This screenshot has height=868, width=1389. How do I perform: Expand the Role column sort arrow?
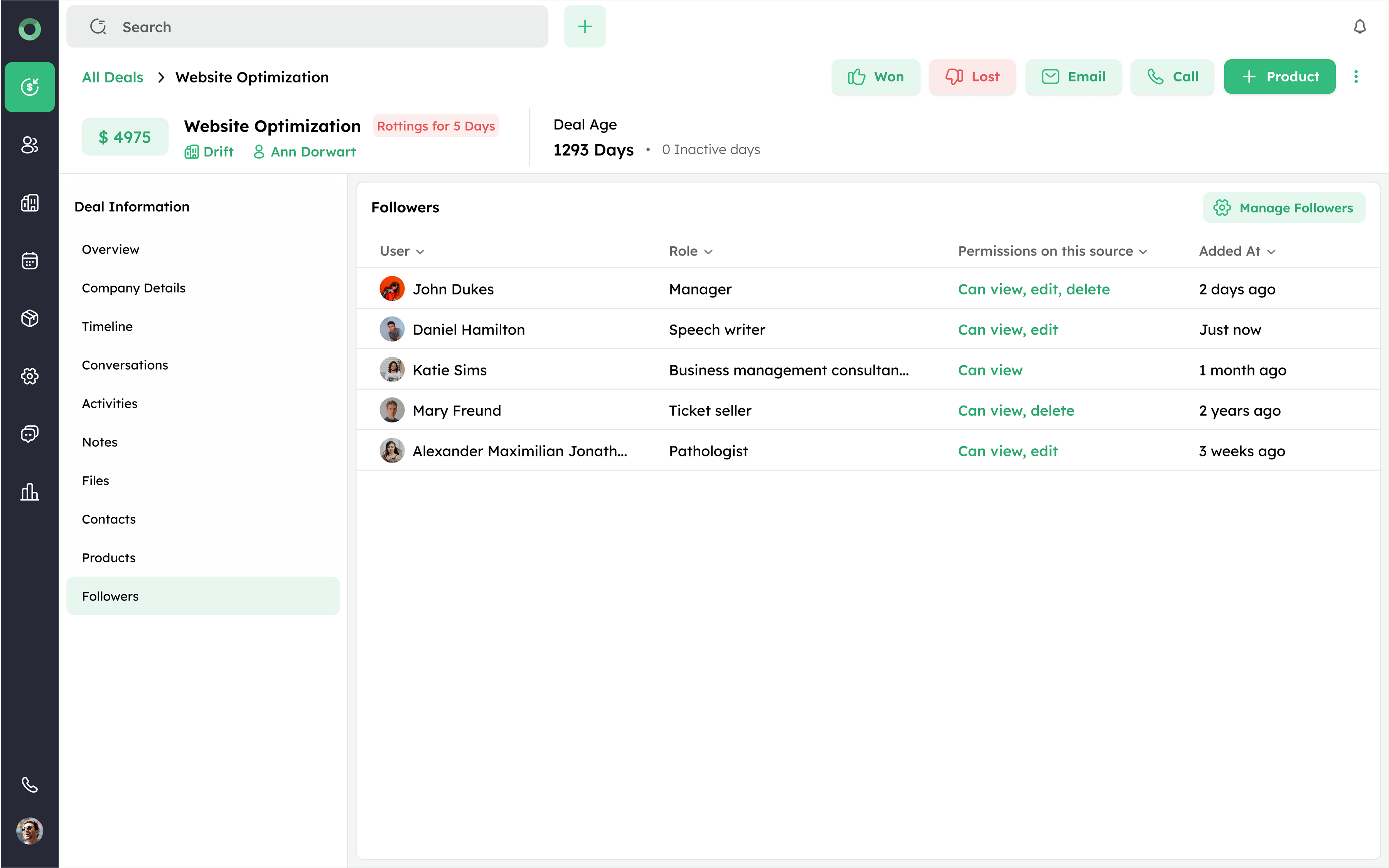coord(708,251)
